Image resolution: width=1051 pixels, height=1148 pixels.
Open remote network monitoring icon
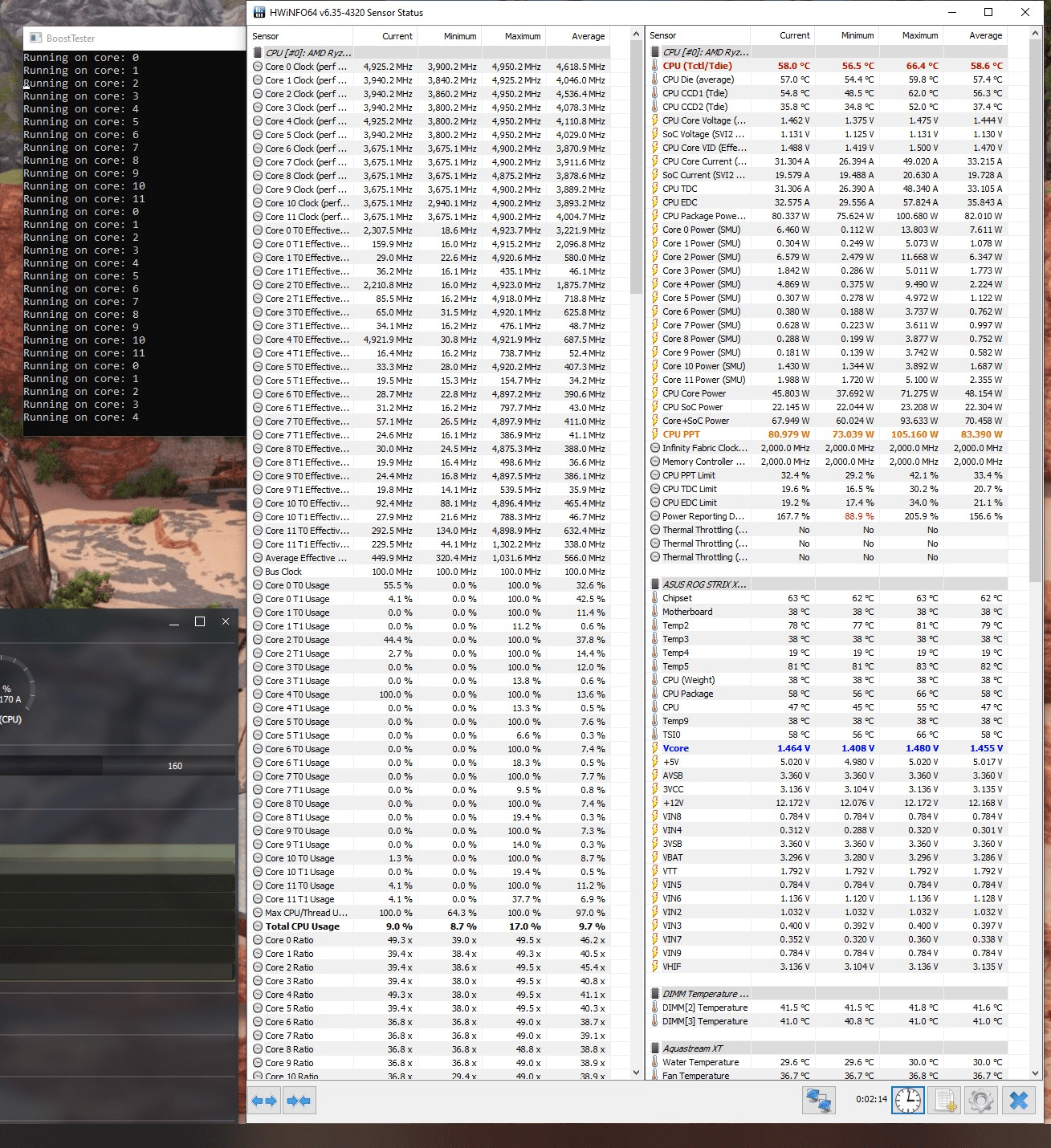(x=819, y=1100)
